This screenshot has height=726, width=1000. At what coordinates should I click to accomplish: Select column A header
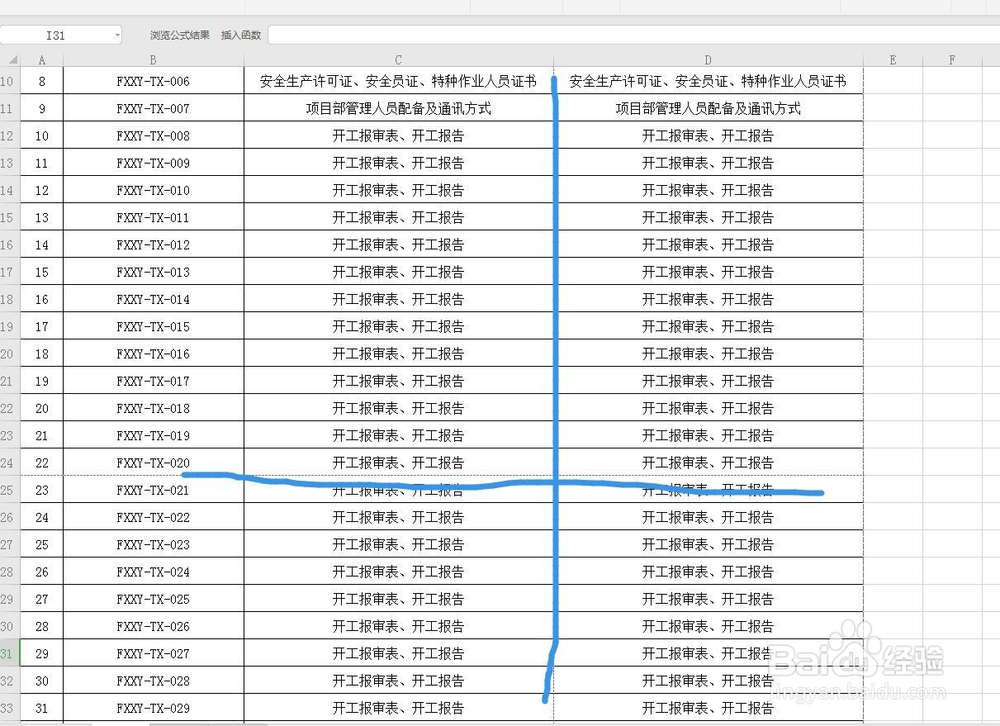[42, 60]
